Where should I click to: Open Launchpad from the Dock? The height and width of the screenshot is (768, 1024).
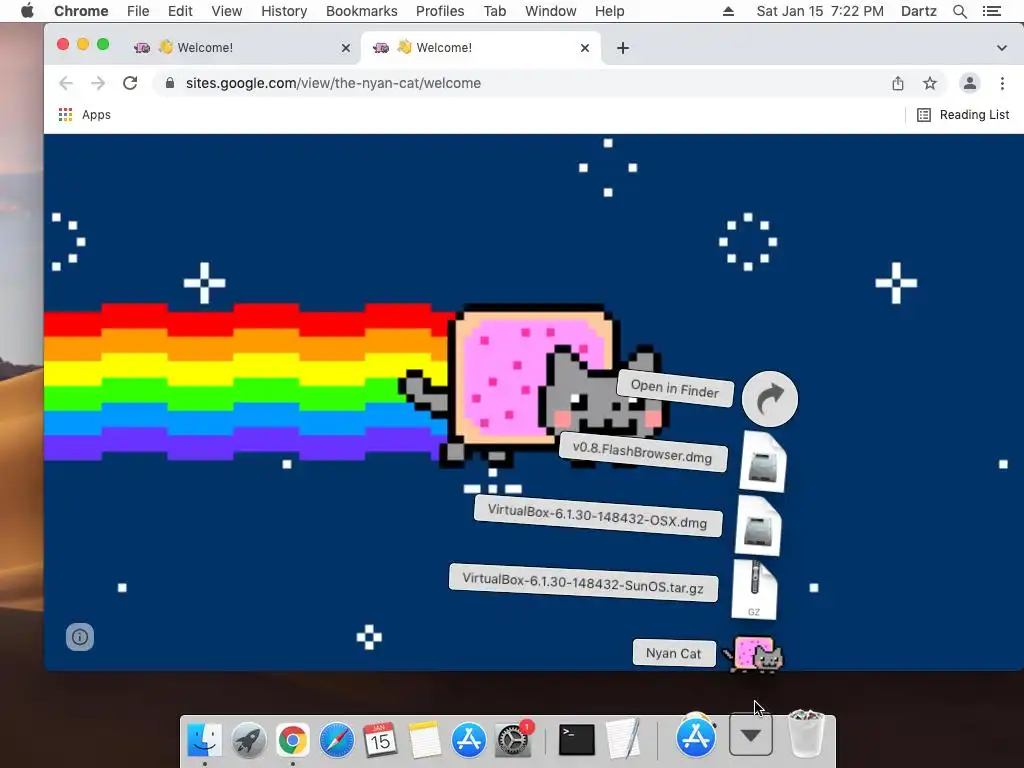click(x=249, y=740)
